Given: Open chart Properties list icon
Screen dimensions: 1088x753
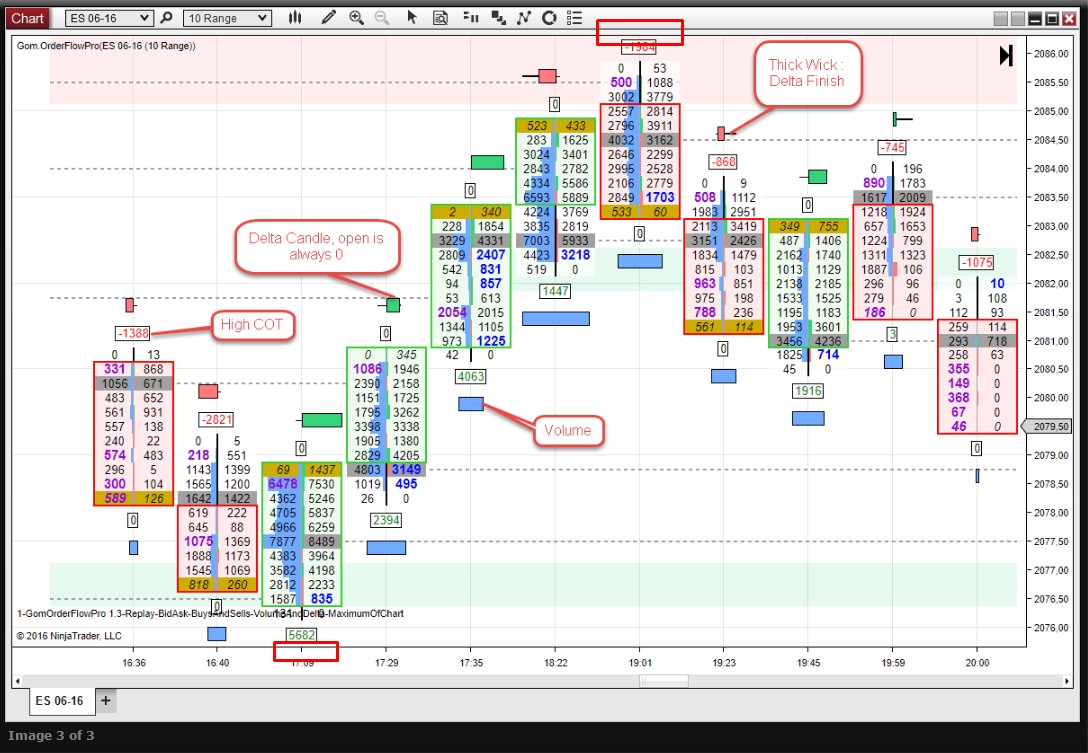Looking at the screenshot, I should tap(575, 18).
